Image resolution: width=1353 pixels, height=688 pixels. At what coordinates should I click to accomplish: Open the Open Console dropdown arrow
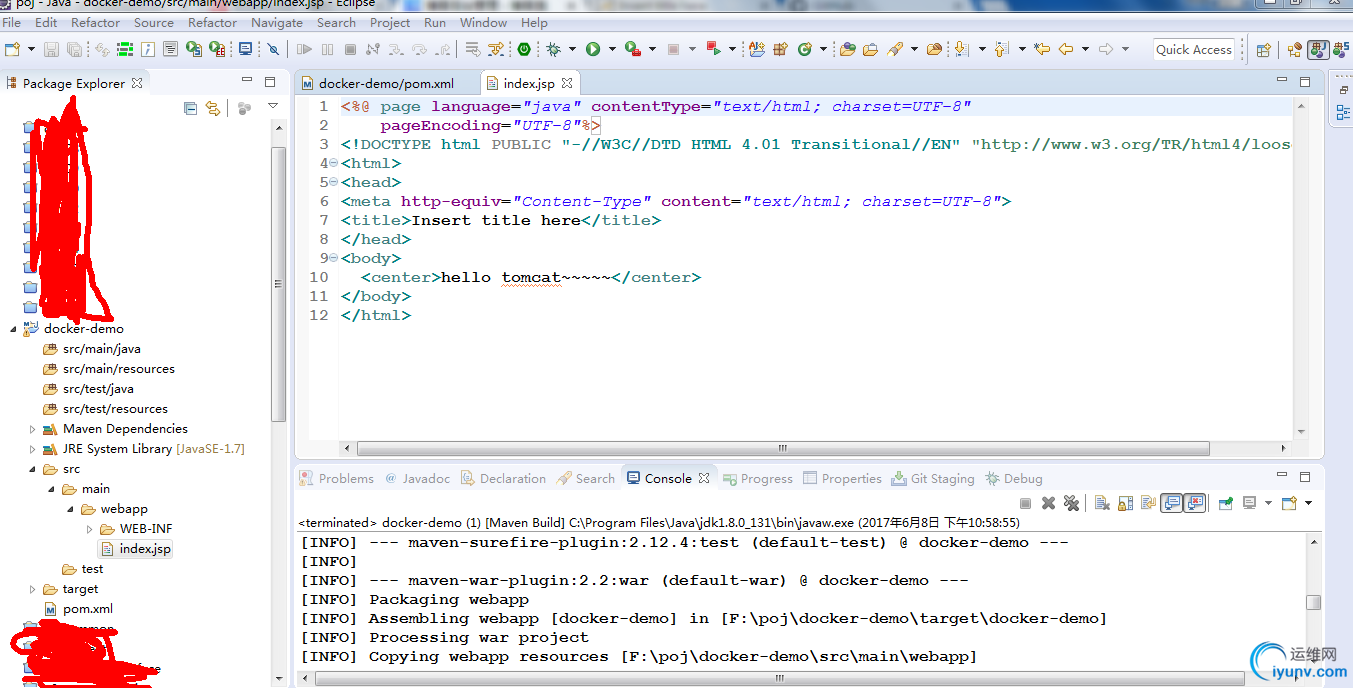[1306, 503]
